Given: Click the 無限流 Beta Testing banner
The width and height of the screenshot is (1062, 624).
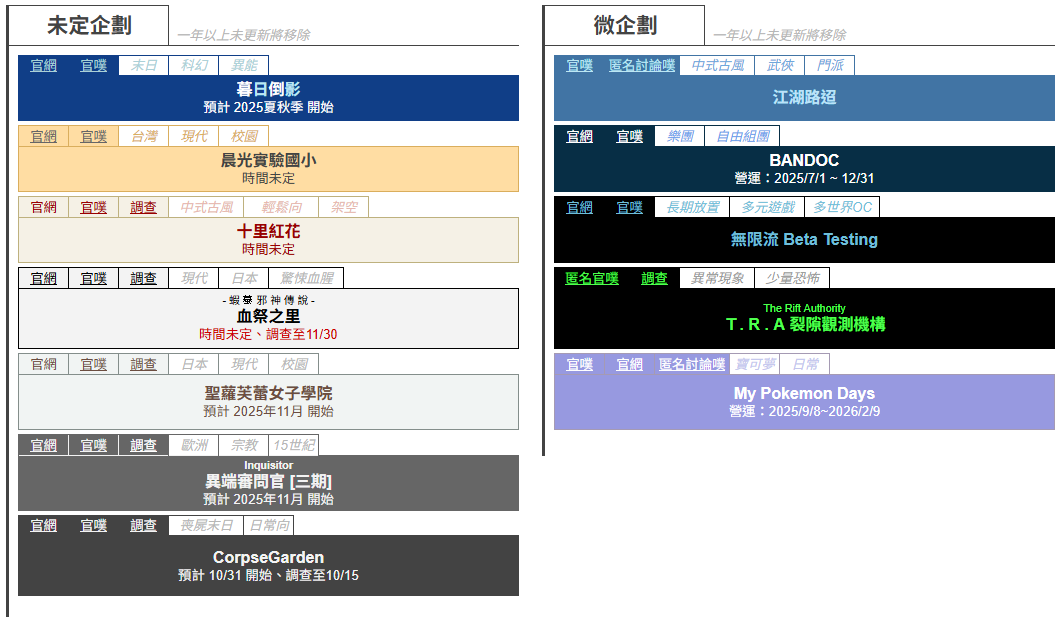Looking at the screenshot, I should [x=804, y=240].
